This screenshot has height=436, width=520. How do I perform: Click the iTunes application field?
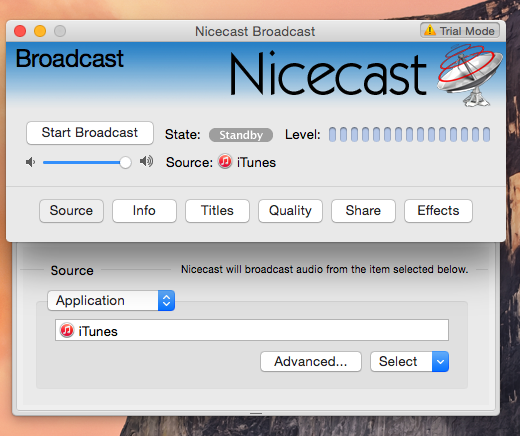[x=252, y=330]
